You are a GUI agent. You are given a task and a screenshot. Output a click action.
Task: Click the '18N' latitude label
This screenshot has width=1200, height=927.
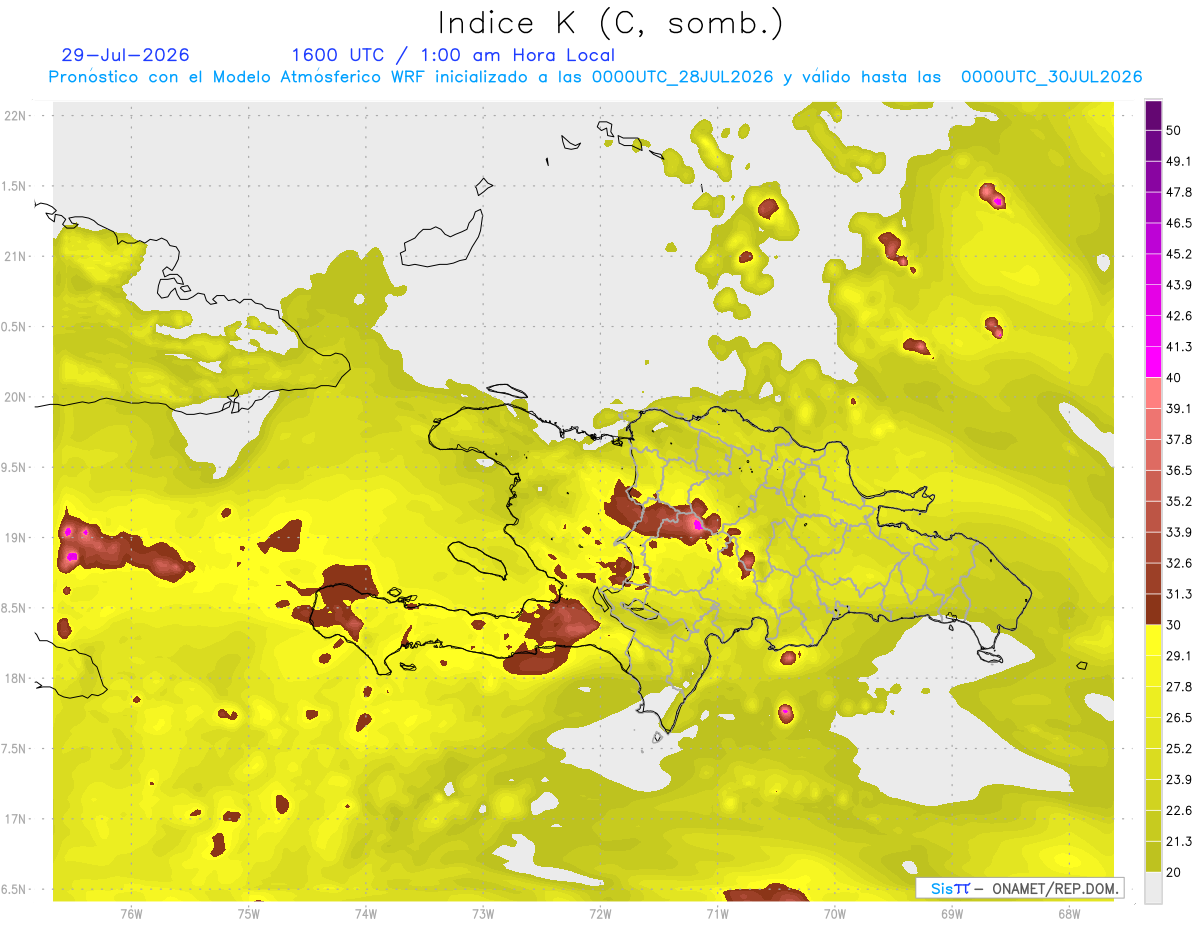point(17,679)
